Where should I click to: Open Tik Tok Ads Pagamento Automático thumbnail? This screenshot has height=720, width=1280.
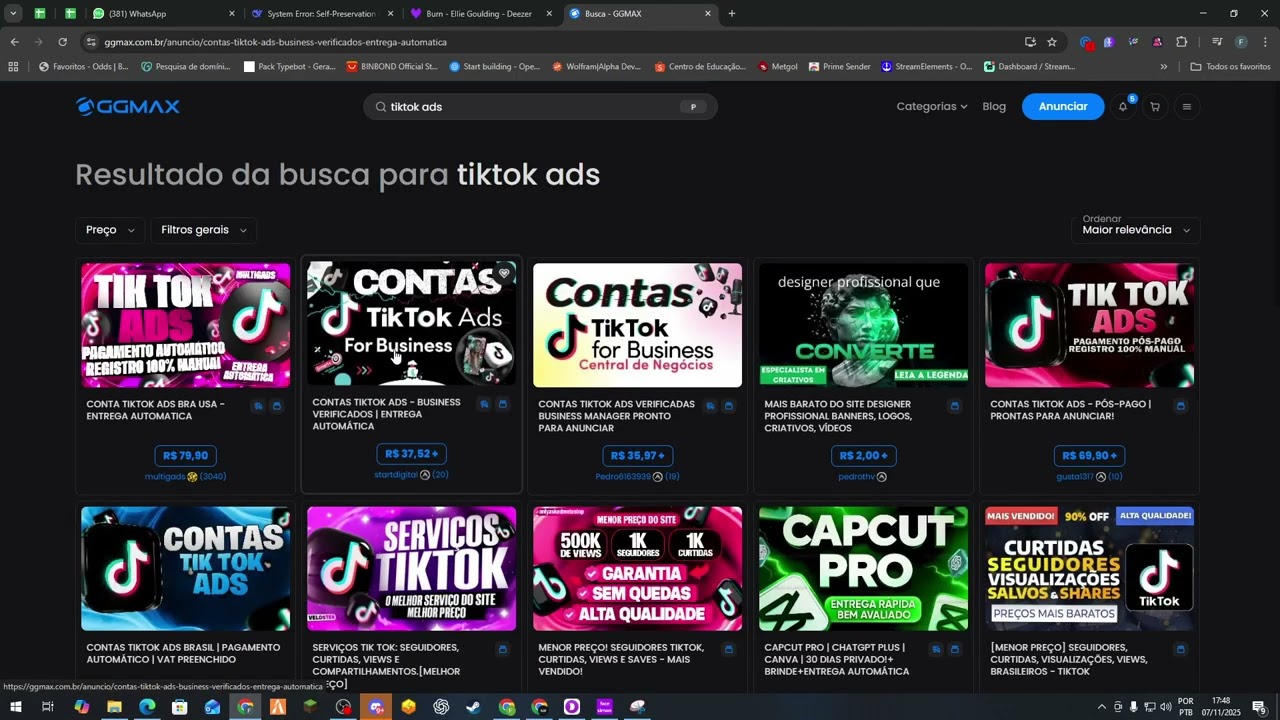pos(185,325)
